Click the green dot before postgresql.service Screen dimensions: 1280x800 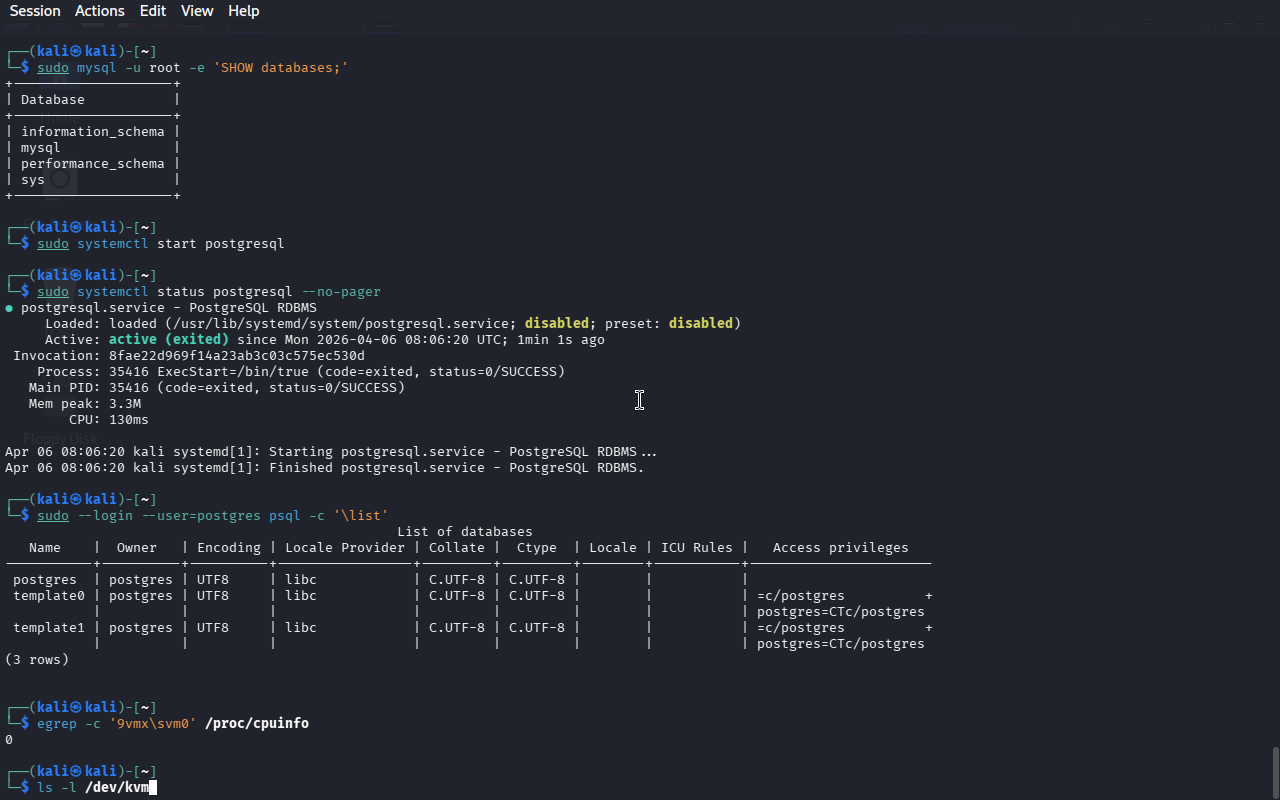pyautogui.click(x=9, y=308)
